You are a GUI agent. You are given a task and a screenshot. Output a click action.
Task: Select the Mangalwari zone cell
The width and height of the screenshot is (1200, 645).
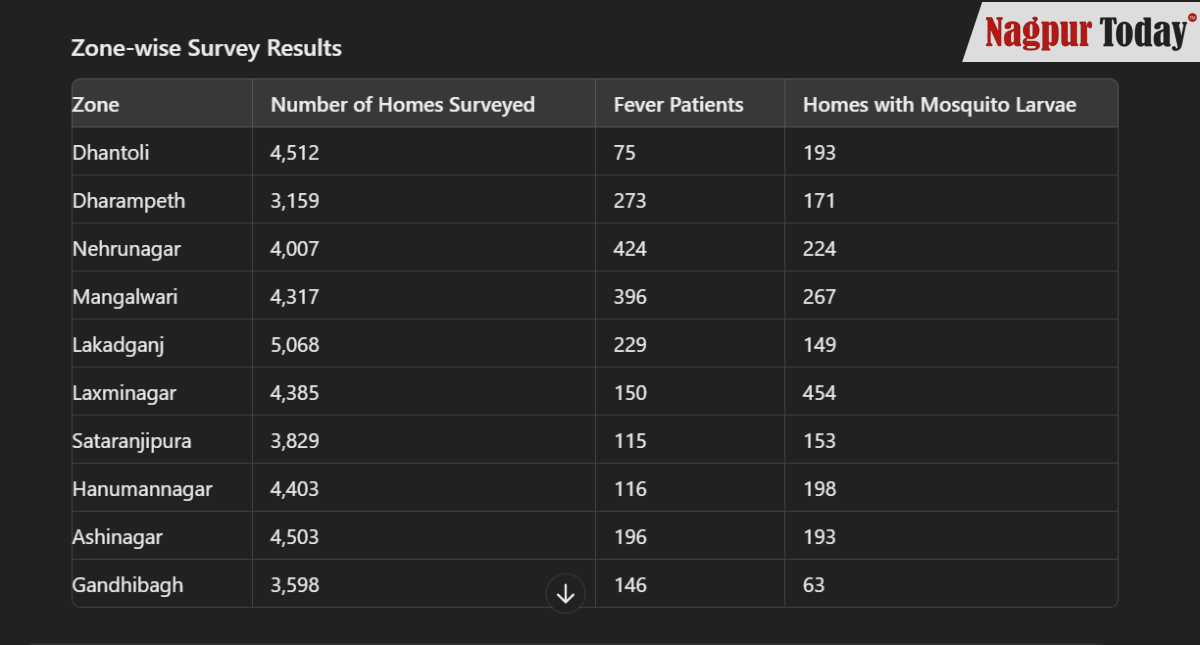125,297
